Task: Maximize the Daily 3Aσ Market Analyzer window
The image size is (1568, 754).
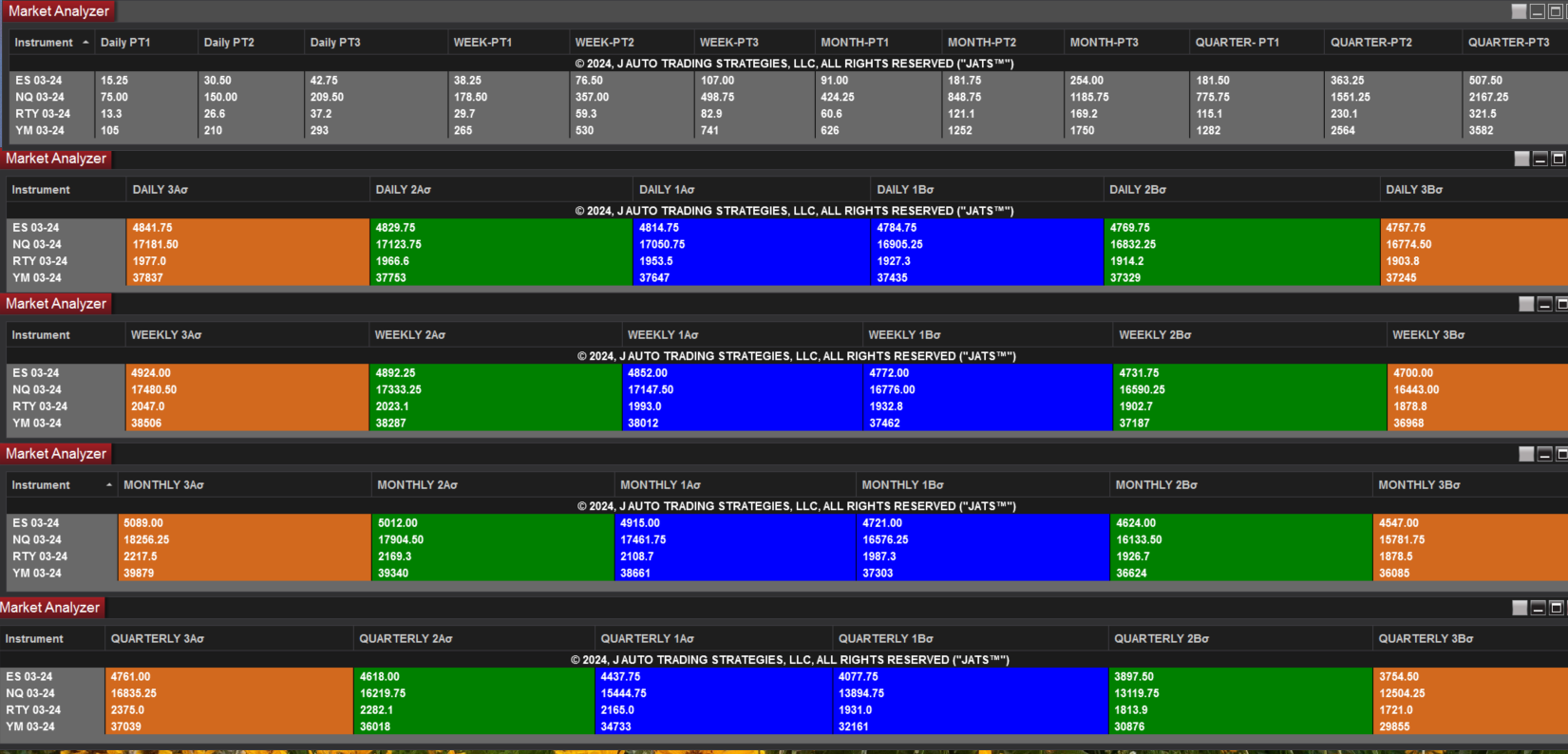Action: [1559, 159]
